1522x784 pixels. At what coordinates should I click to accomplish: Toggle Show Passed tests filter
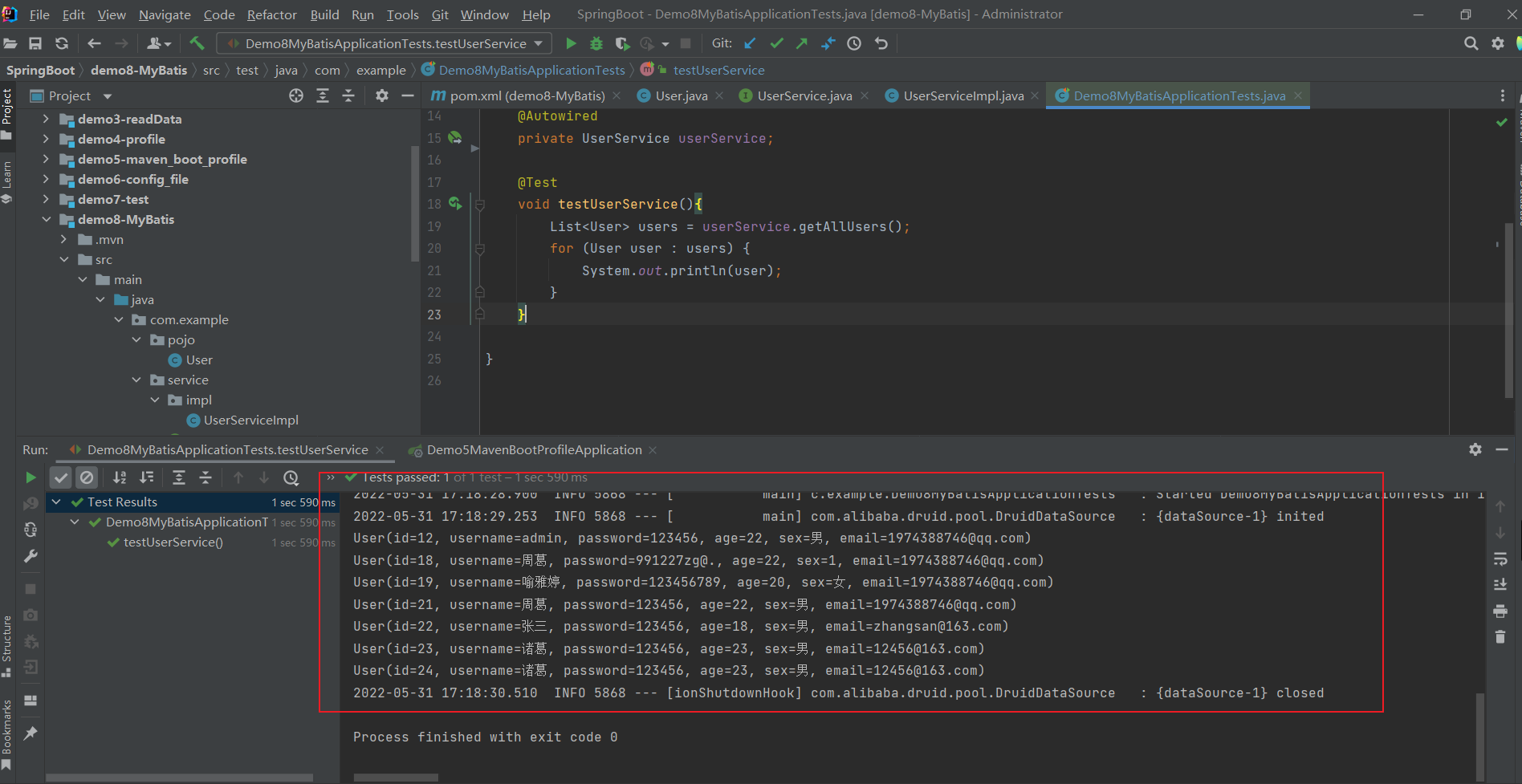tap(61, 477)
